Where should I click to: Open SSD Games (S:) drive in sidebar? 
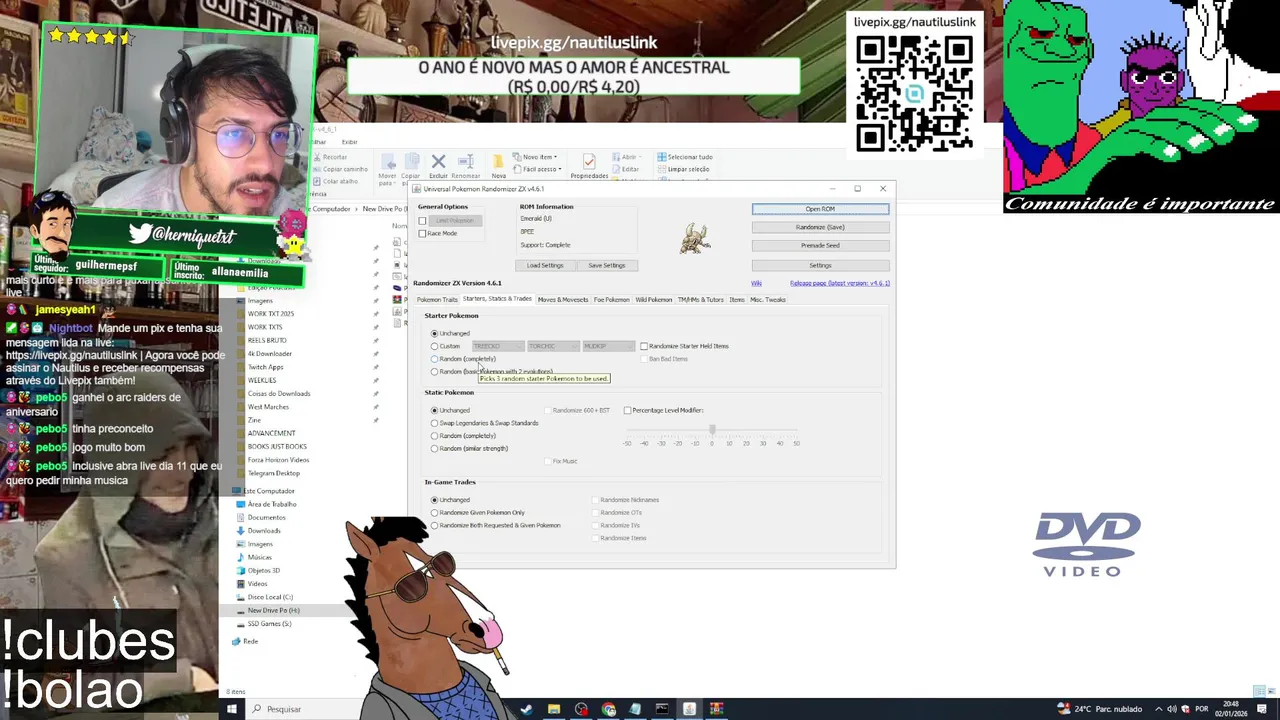[270, 623]
